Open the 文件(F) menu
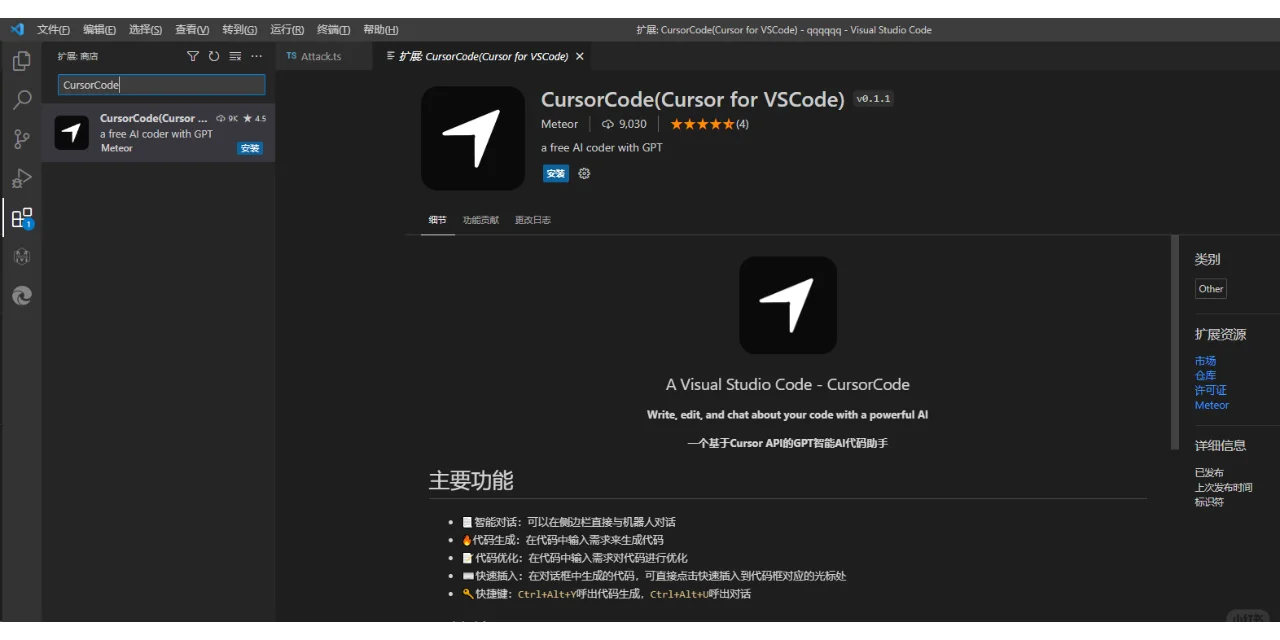The width and height of the screenshot is (1280, 640). (x=53, y=30)
